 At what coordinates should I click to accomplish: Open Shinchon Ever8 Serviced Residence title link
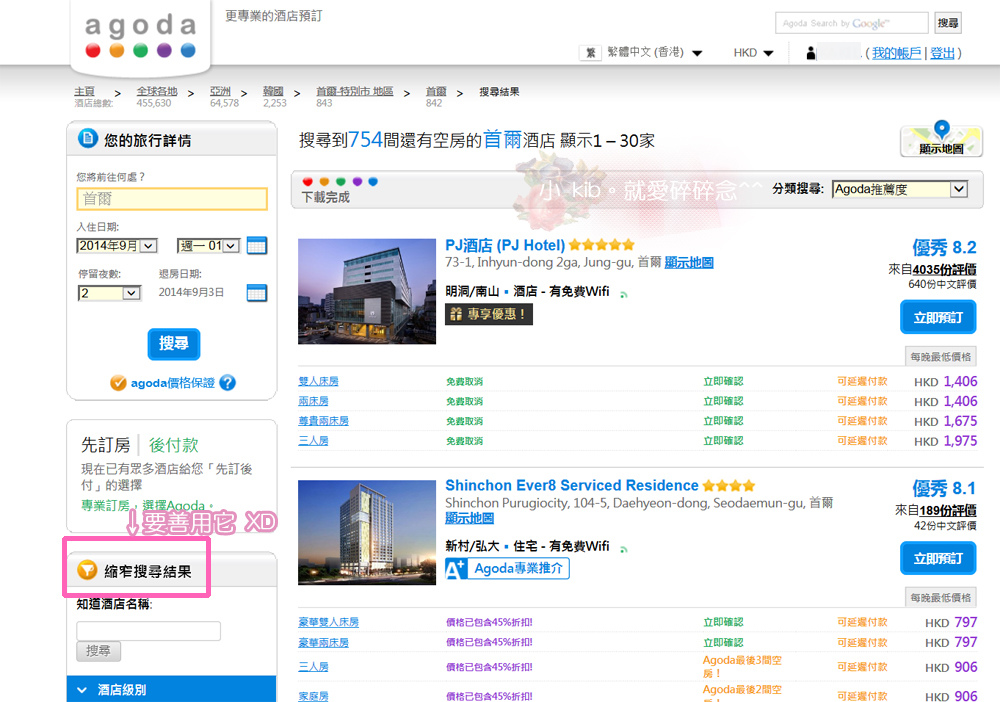coord(571,486)
